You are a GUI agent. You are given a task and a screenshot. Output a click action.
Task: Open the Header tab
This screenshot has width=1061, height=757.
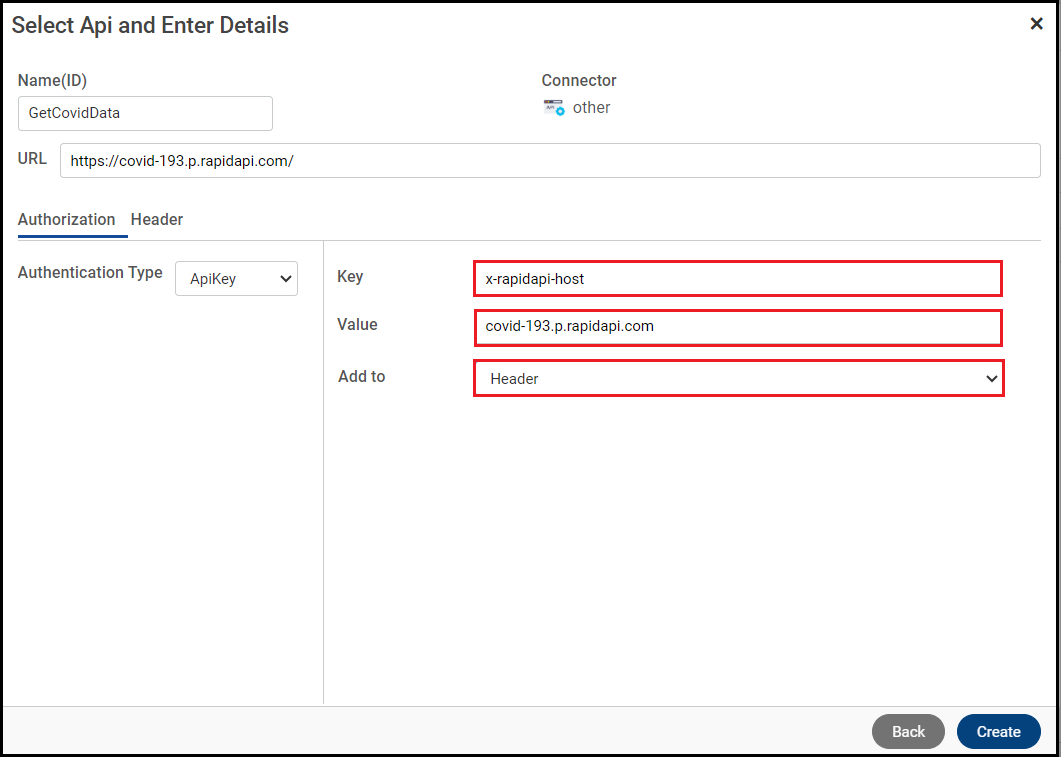point(157,219)
